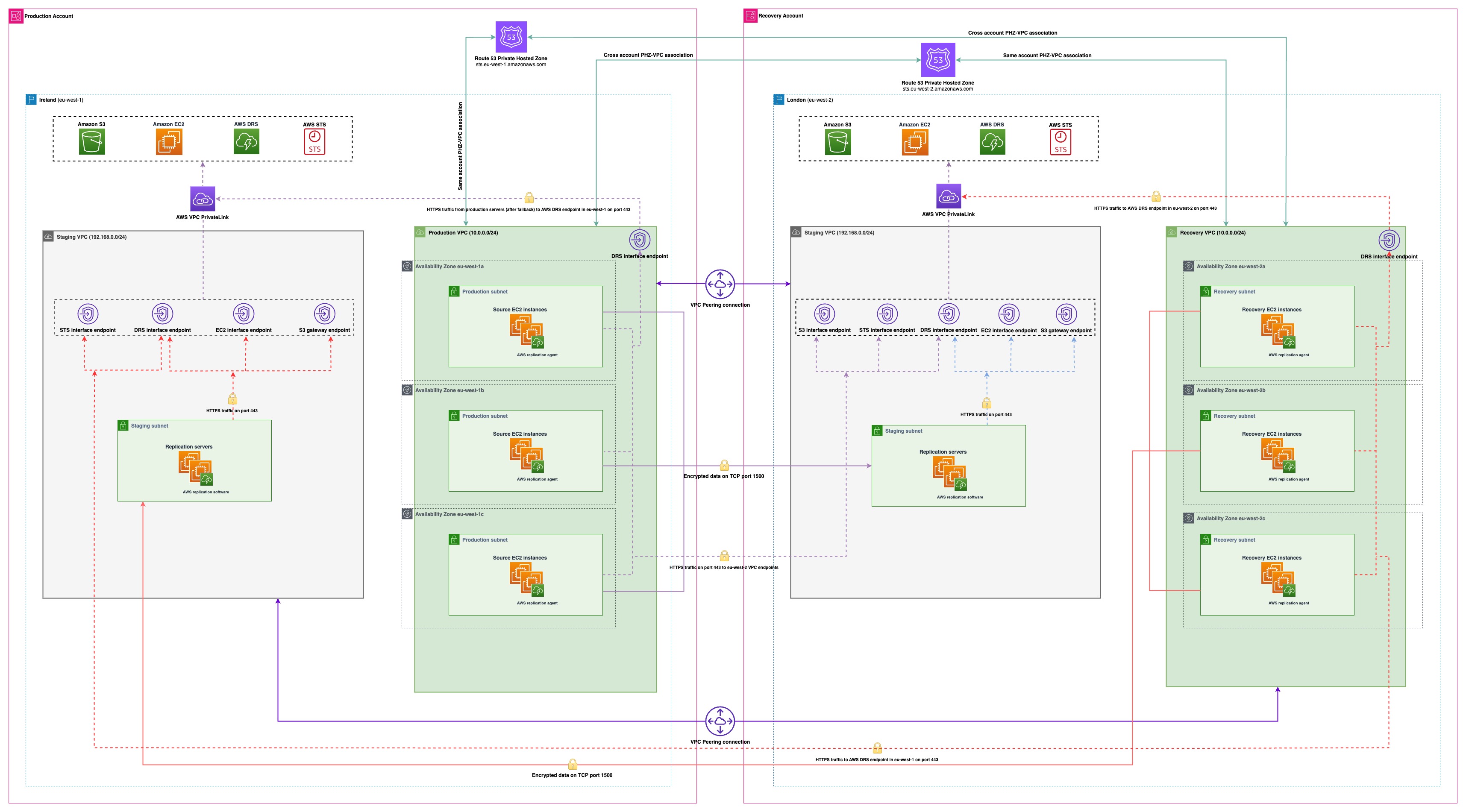Click the Route 53 Private Hosted Zone eu-west-1 icon
The height and width of the screenshot is (812, 1466).
point(511,37)
